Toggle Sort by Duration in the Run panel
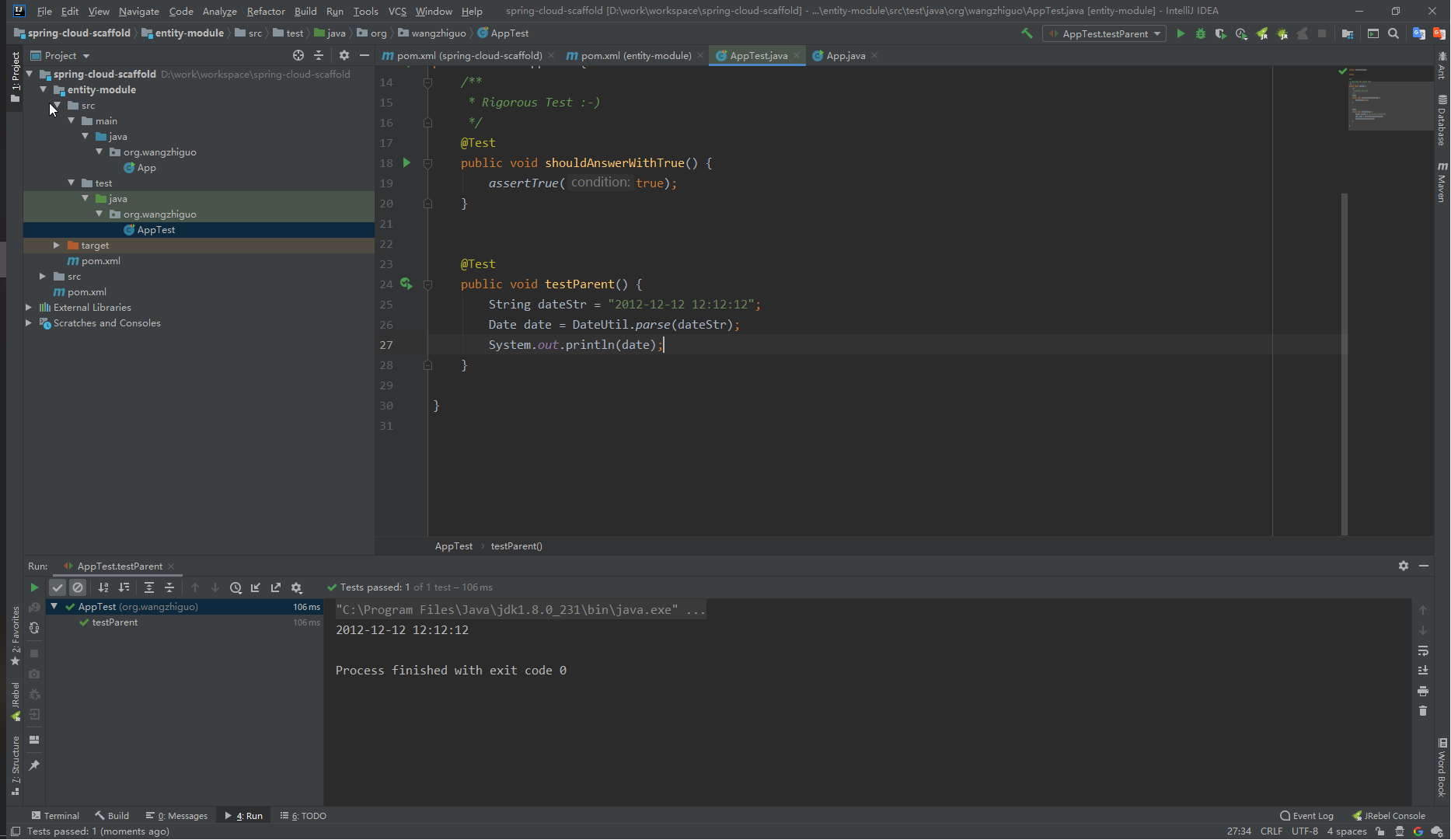 (124, 587)
